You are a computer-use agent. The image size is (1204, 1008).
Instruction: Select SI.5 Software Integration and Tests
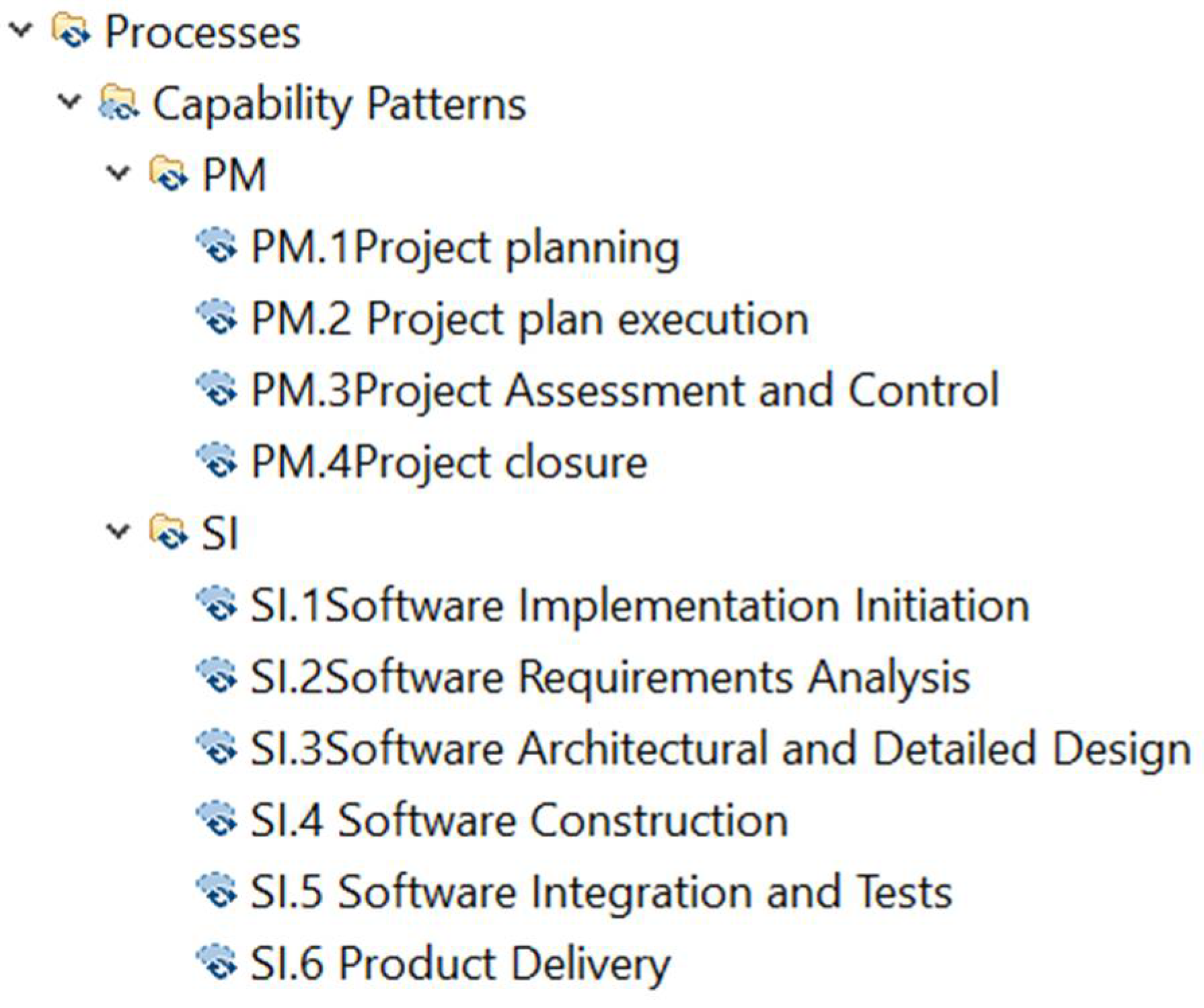(x=601, y=892)
